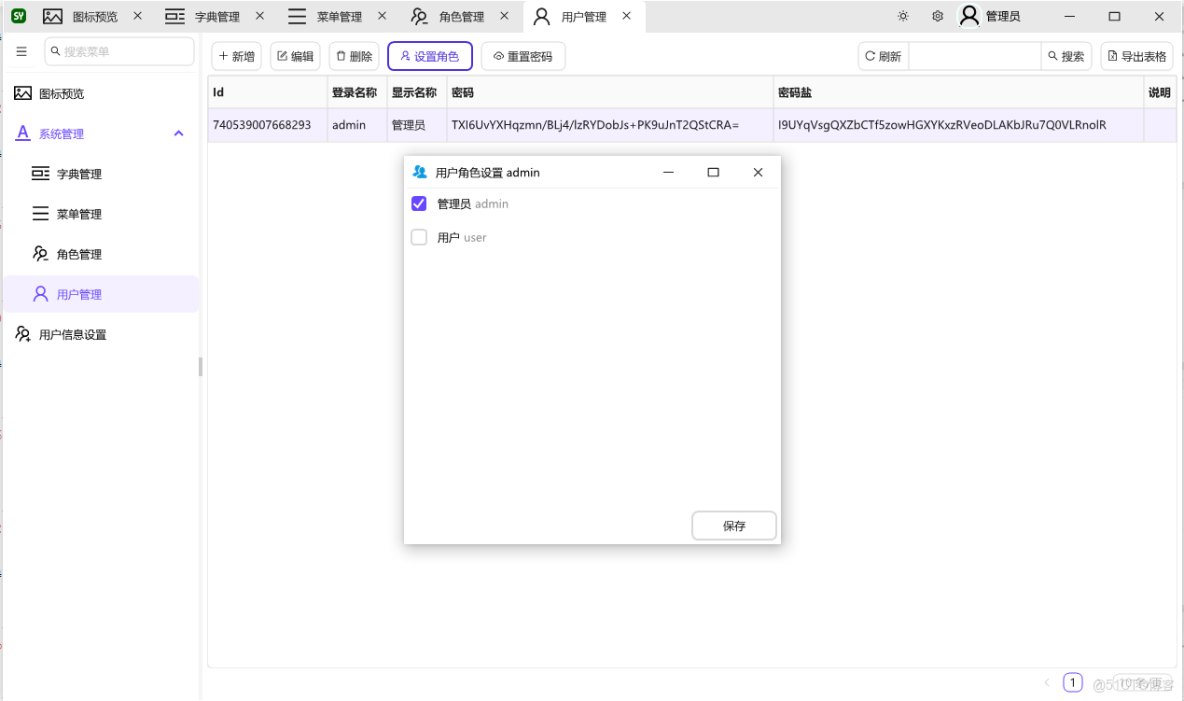Select page 1 in pagination
This screenshot has height=701, width=1184.
tap(1073, 682)
